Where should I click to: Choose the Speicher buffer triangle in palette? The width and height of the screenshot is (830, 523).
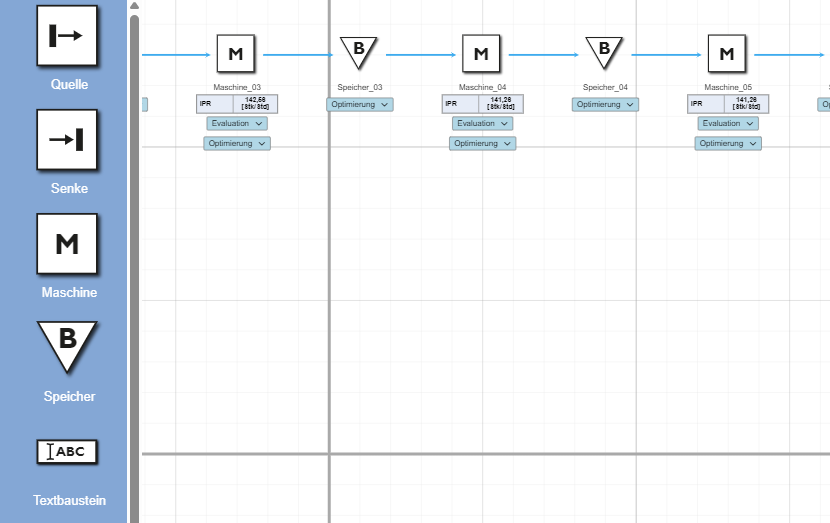coord(67,345)
